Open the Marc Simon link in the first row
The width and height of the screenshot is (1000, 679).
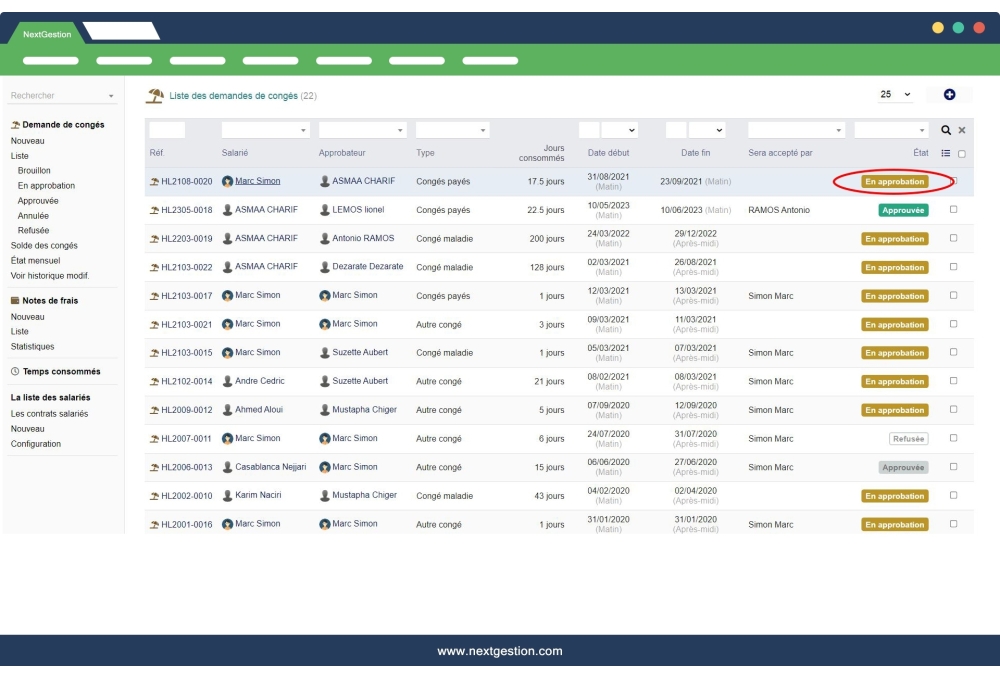258,182
